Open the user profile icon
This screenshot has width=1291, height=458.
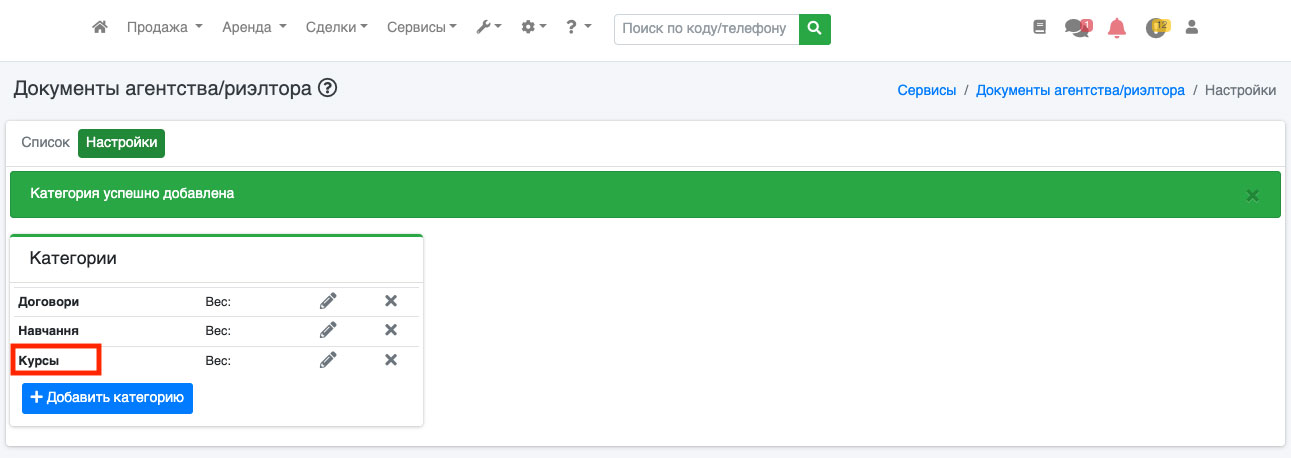tap(1191, 28)
